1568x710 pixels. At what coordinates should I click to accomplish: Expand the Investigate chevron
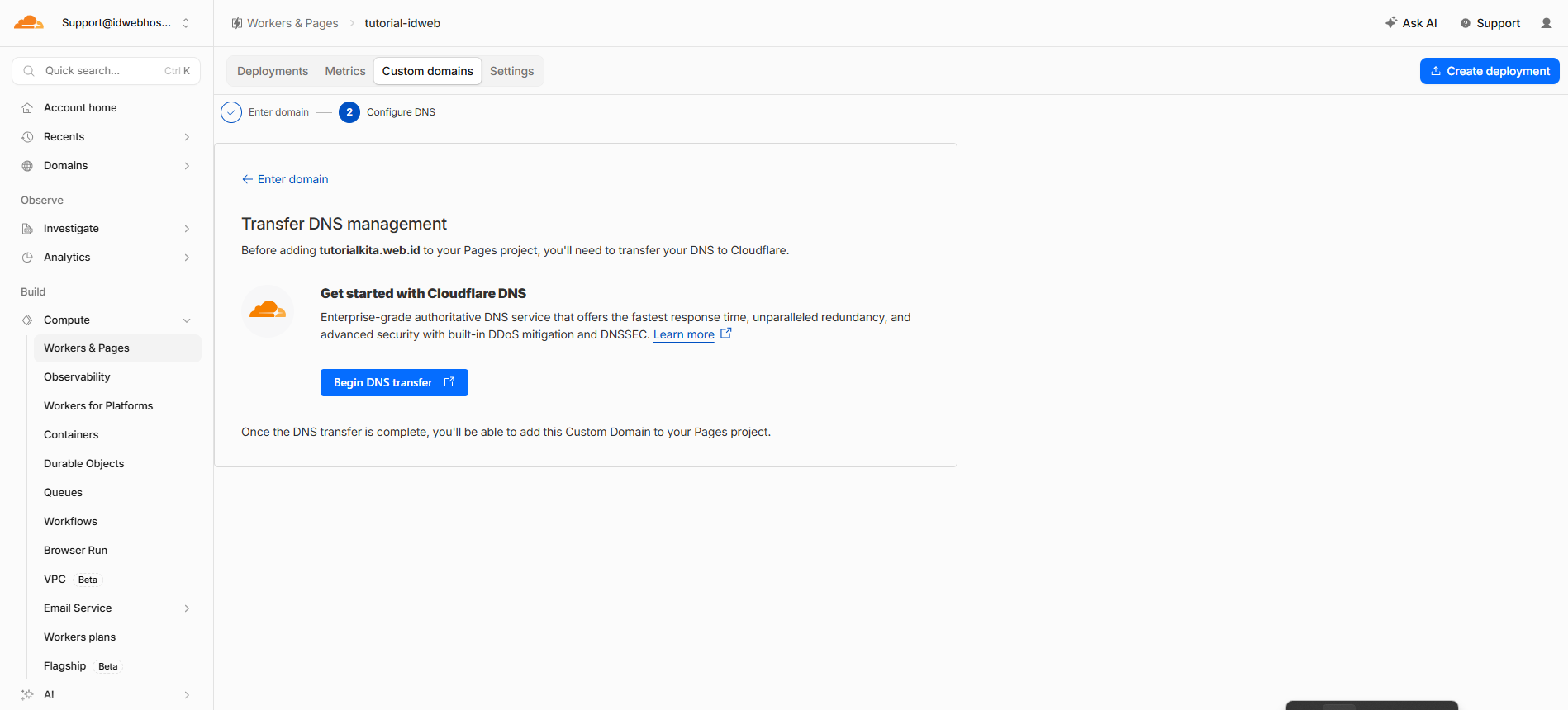pos(187,229)
